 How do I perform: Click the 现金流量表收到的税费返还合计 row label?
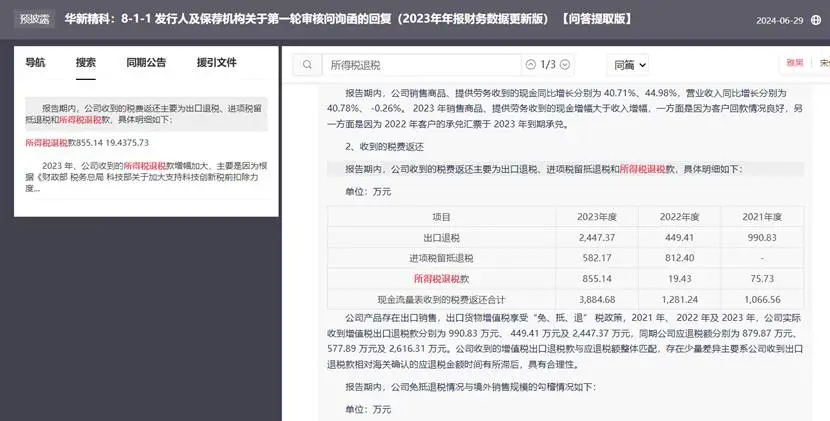click(x=441, y=300)
